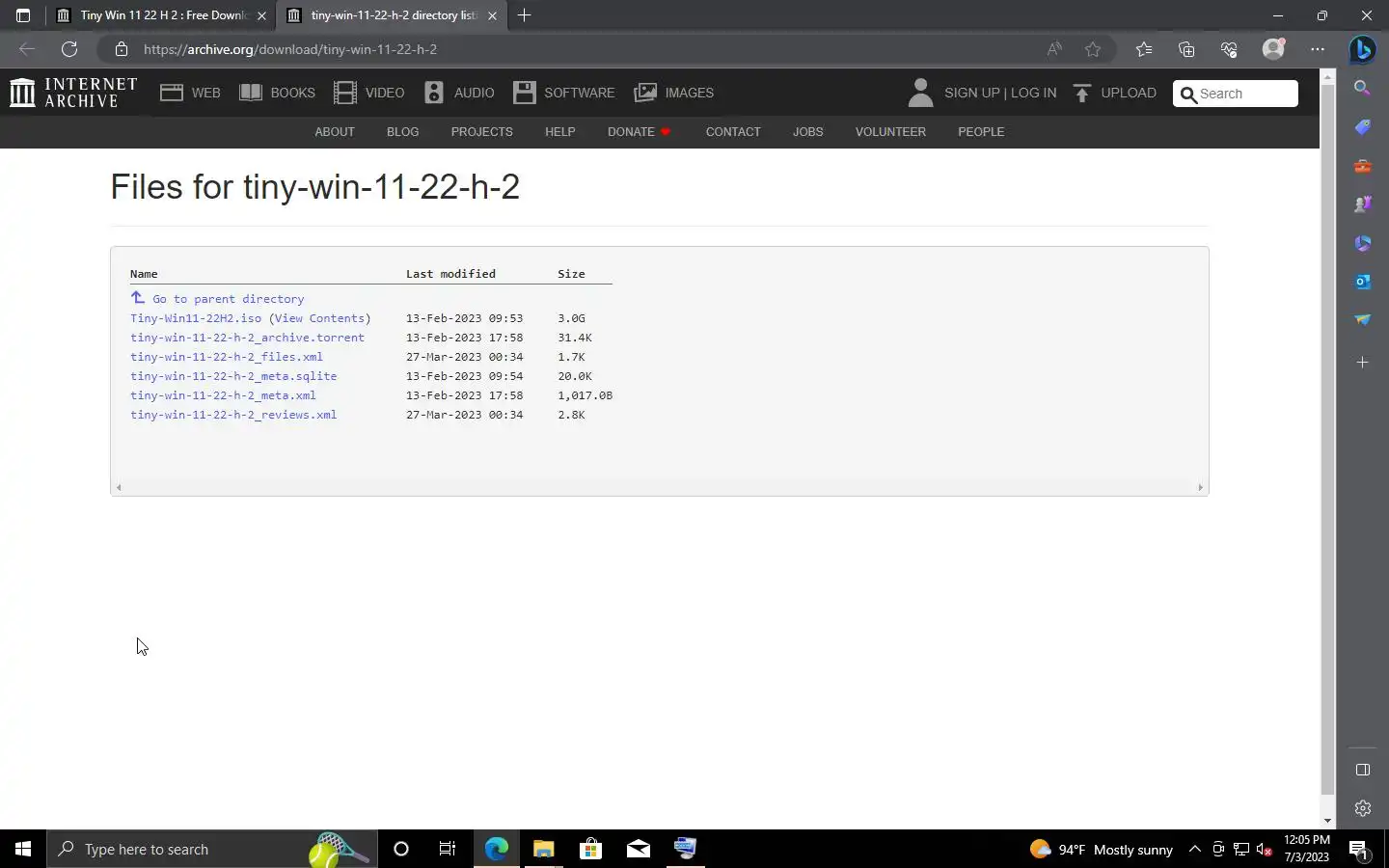Open Settings and more menu
Viewport: 1389px width, 868px height.
(x=1318, y=49)
